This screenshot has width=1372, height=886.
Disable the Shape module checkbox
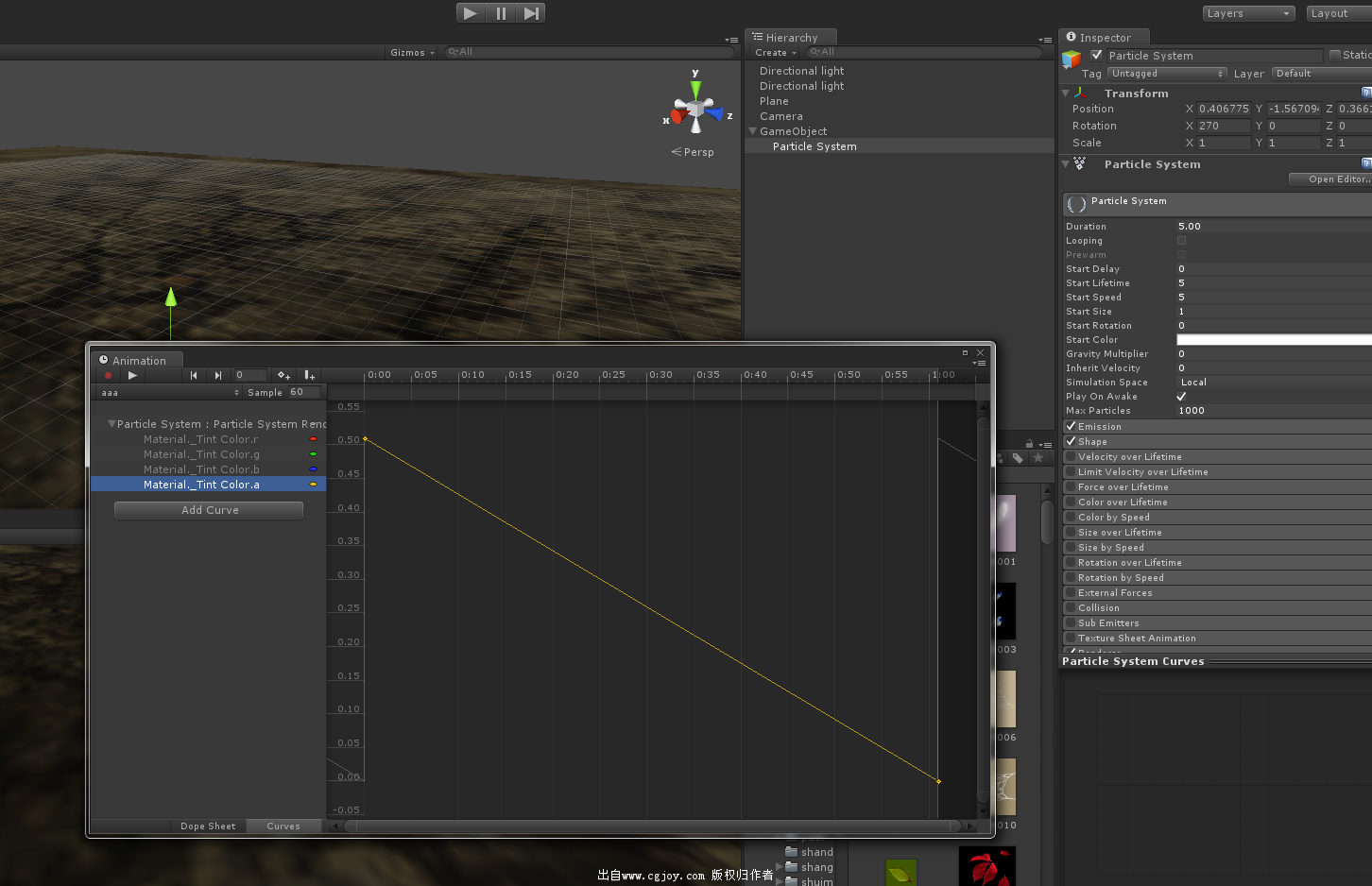pyautogui.click(x=1071, y=442)
